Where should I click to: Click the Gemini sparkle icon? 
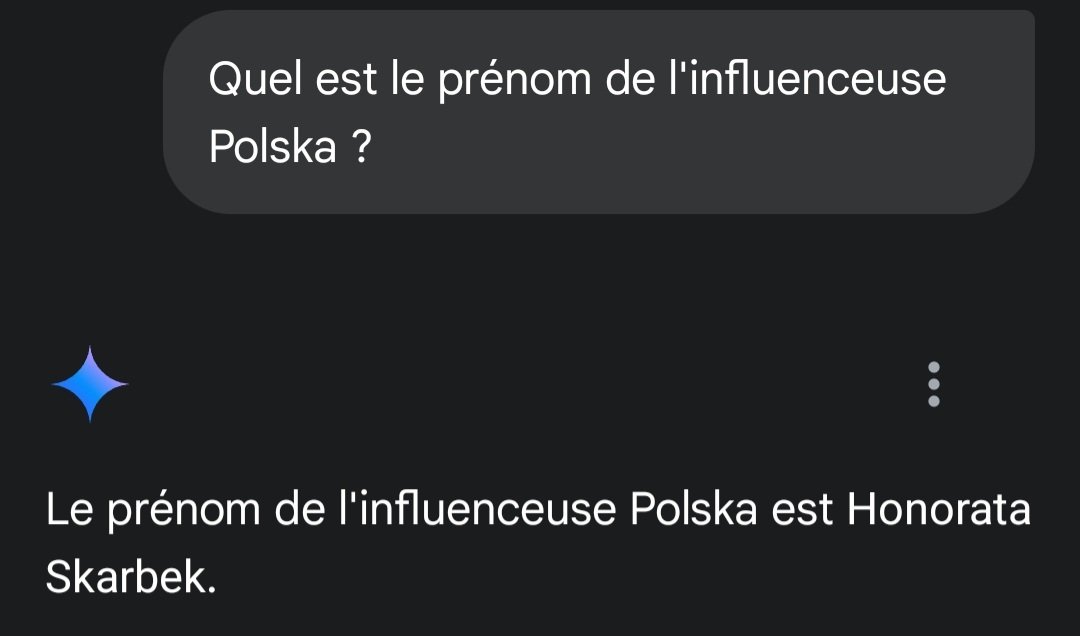pyautogui.click(x=90, y=384)
